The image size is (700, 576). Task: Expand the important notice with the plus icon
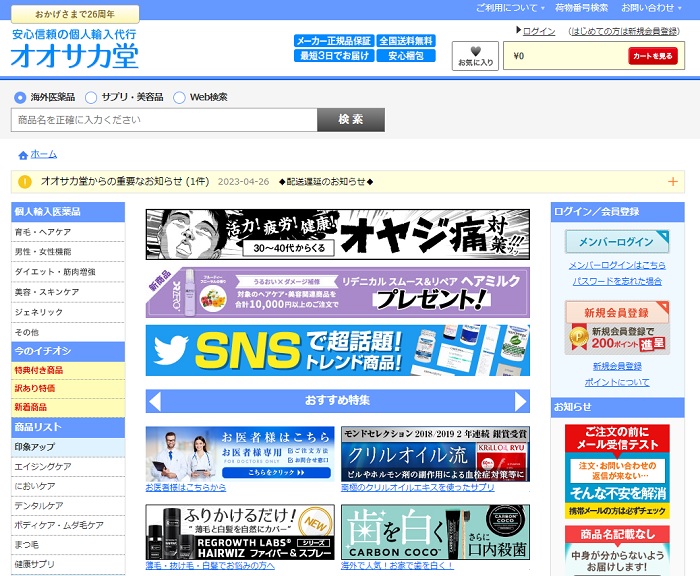[672, 182]
